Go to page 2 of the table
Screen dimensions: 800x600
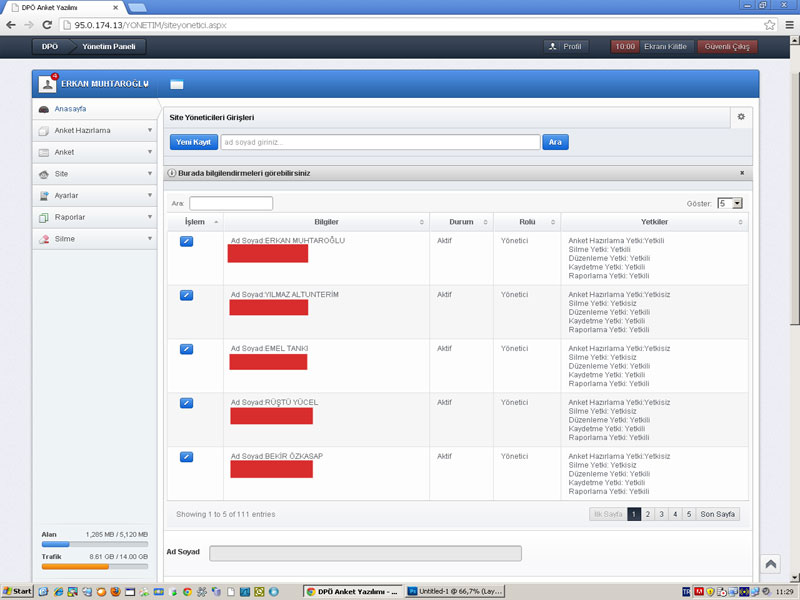[648, 514]
